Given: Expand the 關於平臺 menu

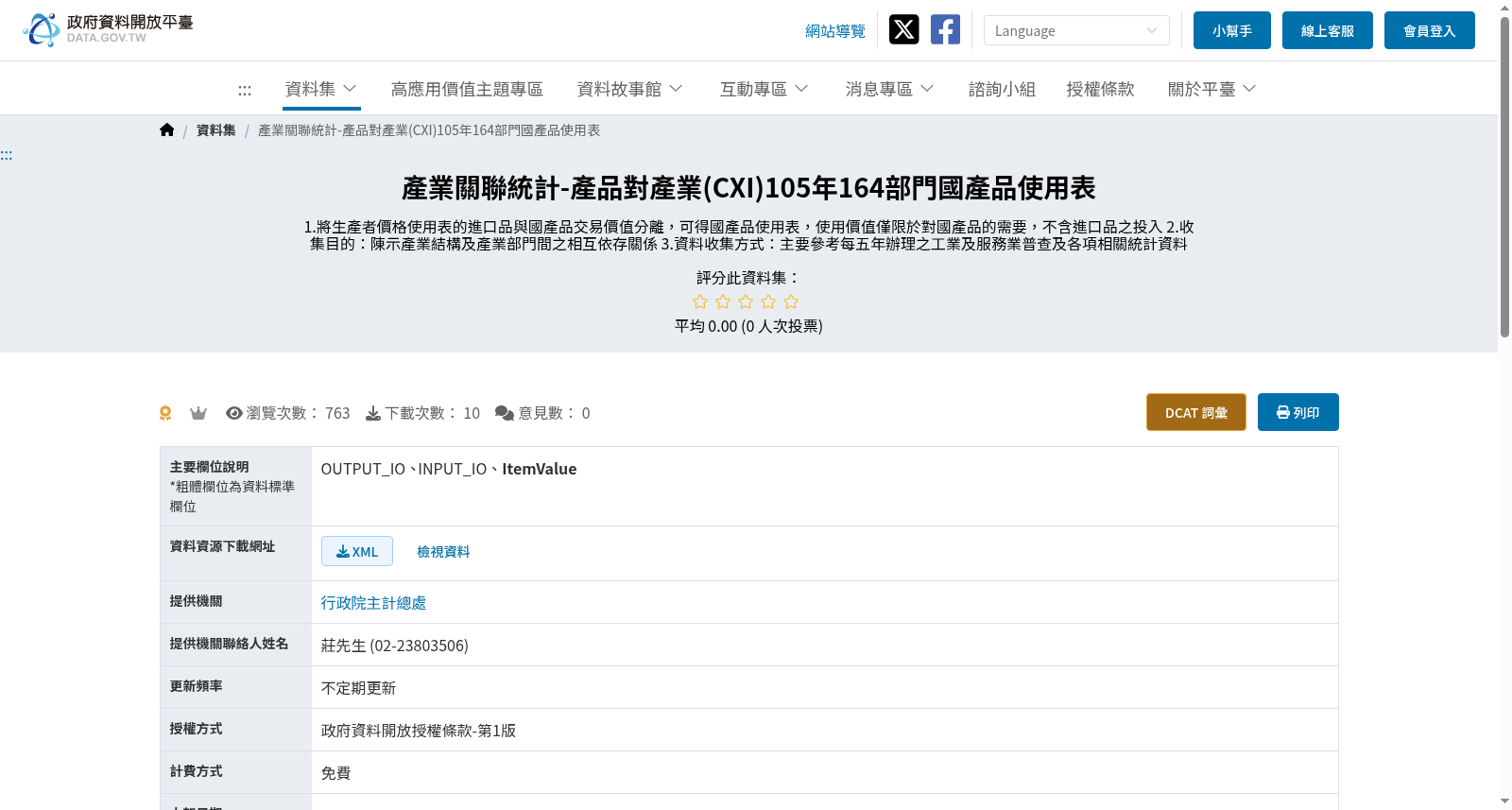Looking at the screenshot, I should point(1211,89).
